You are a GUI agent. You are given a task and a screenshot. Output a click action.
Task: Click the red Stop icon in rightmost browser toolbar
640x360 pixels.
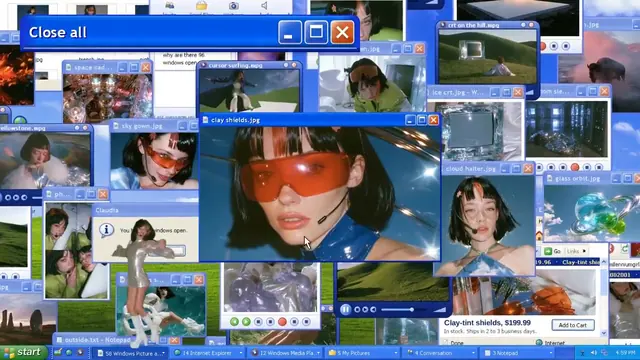point(611,249)
